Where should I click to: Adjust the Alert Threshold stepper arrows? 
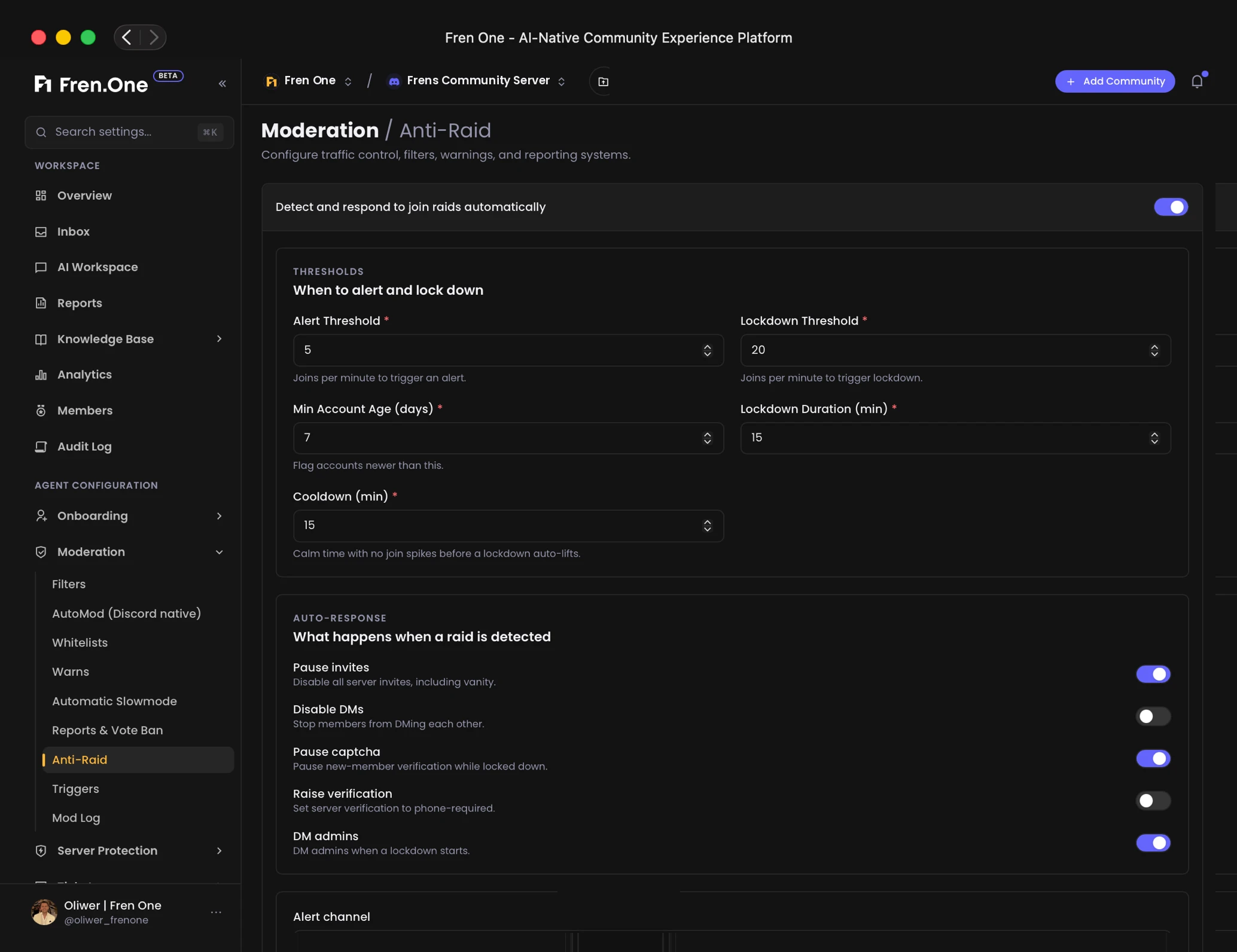pos(707,350)
